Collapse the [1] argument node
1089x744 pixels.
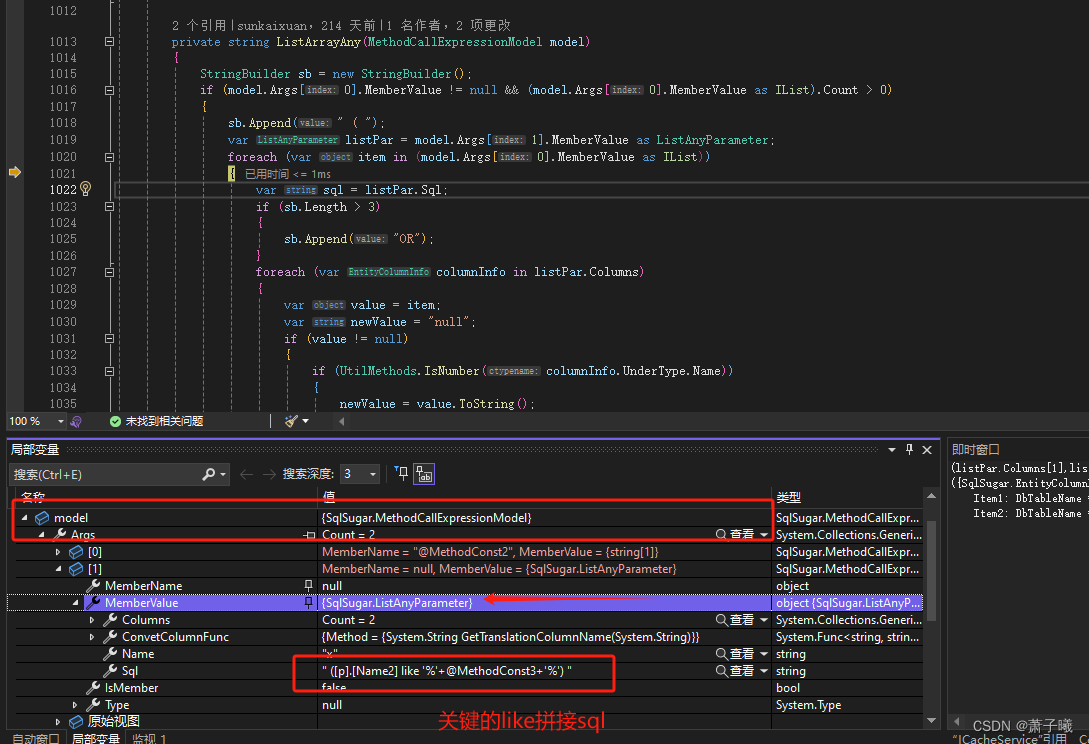(58, 569)
